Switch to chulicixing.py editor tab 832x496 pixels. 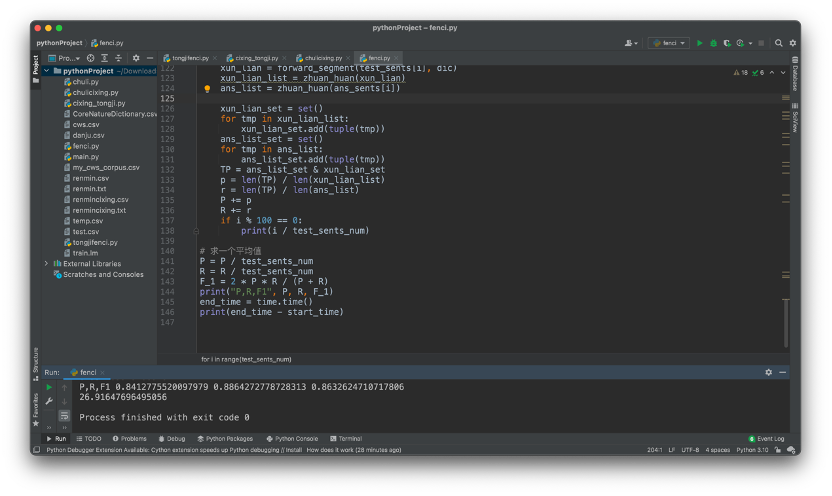pos(323,58)
